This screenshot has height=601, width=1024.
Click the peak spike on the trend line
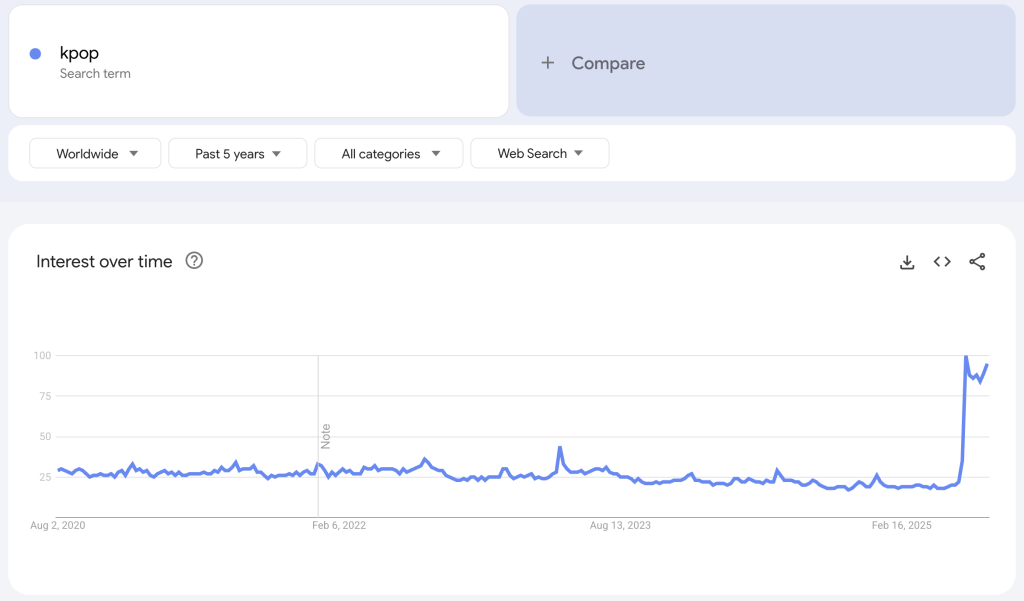[x=968, y=358]
